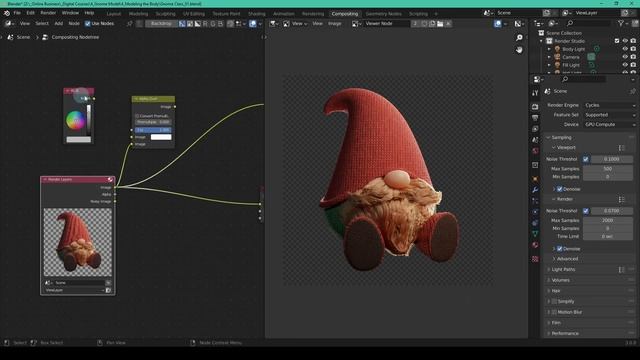This screenshot has width=640, height=360.
Task: Click the outliner search field
Action: [590, 24]
